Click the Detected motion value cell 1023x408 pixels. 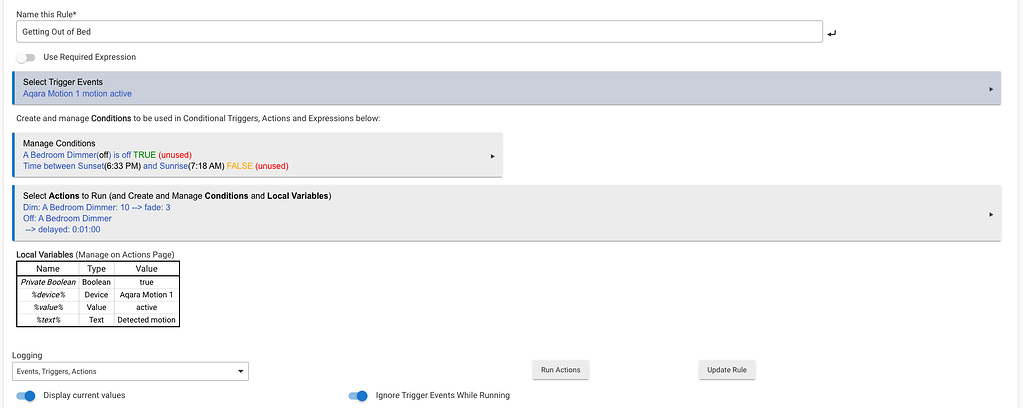pos(146,320)
